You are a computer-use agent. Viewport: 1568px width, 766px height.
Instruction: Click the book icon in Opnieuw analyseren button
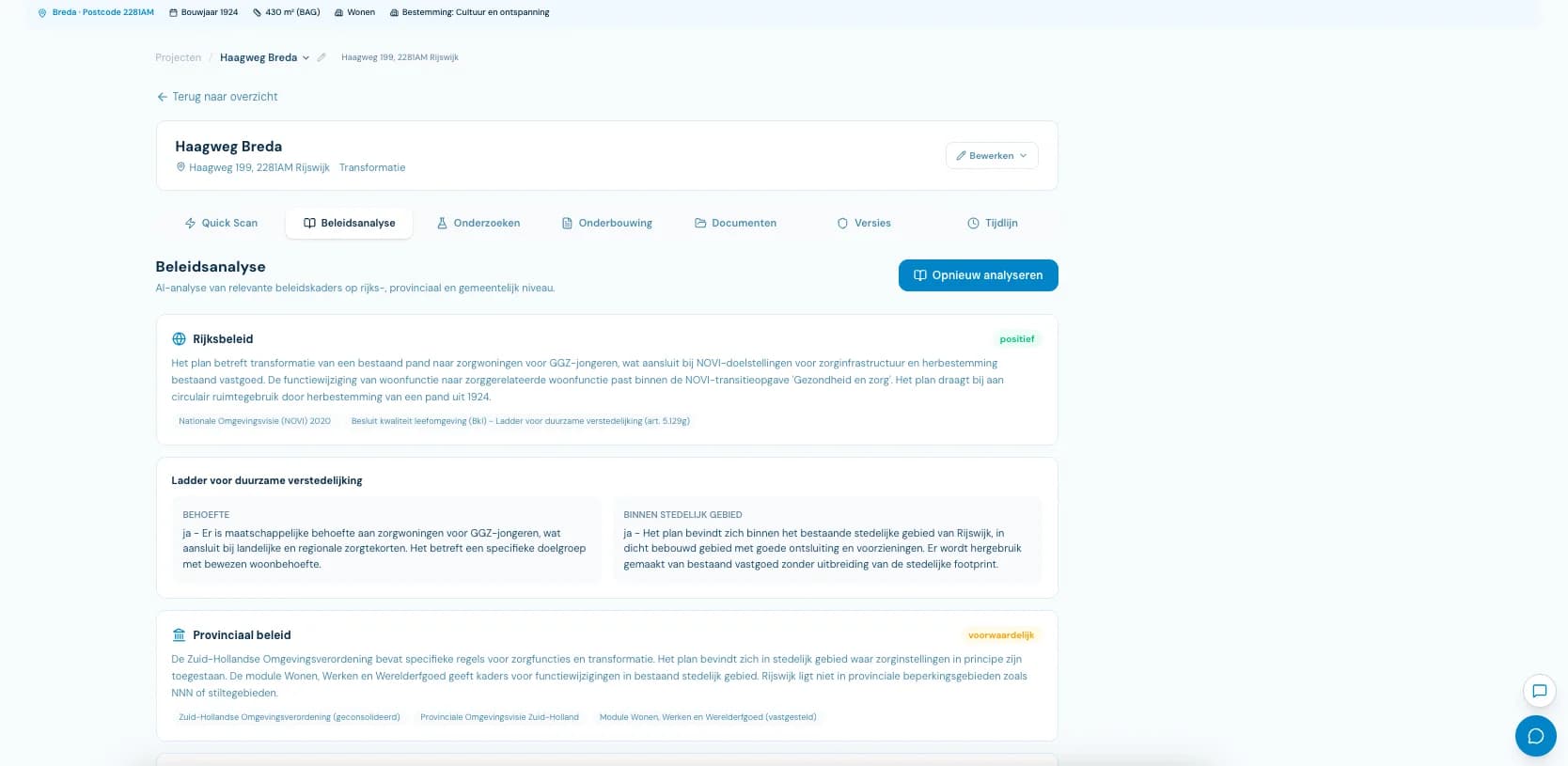920,275
